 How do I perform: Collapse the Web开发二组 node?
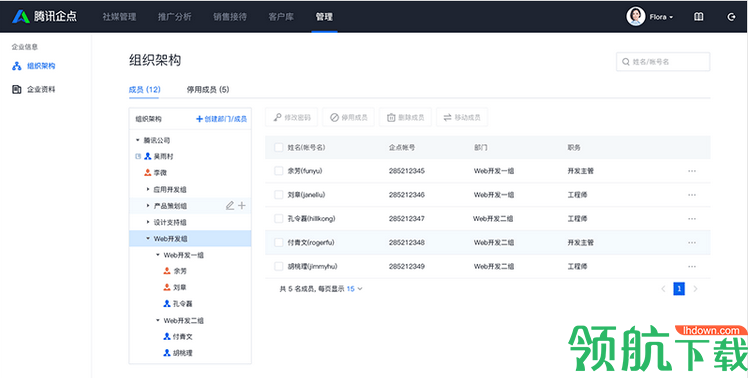coord(158,320)
